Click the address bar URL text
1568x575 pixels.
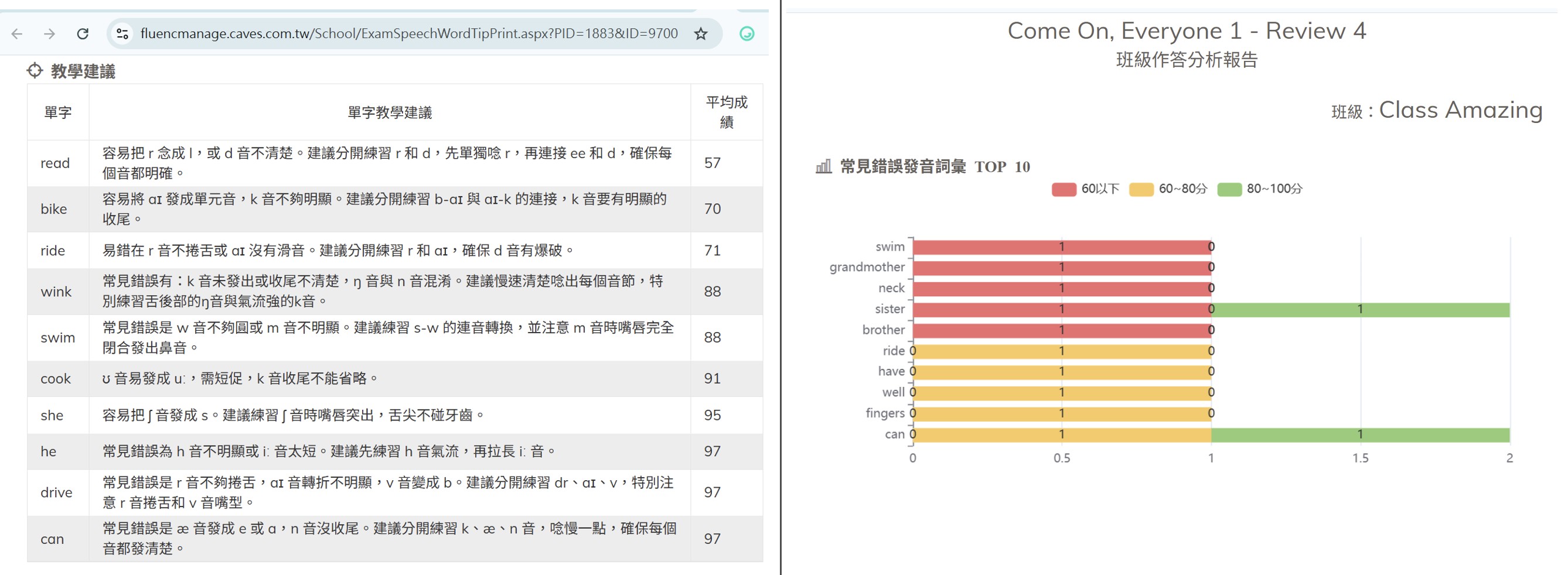(x=408, y=33)
